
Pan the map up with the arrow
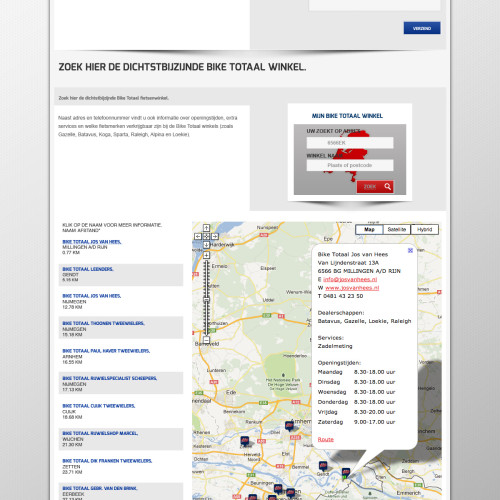[x=206, y=228]
